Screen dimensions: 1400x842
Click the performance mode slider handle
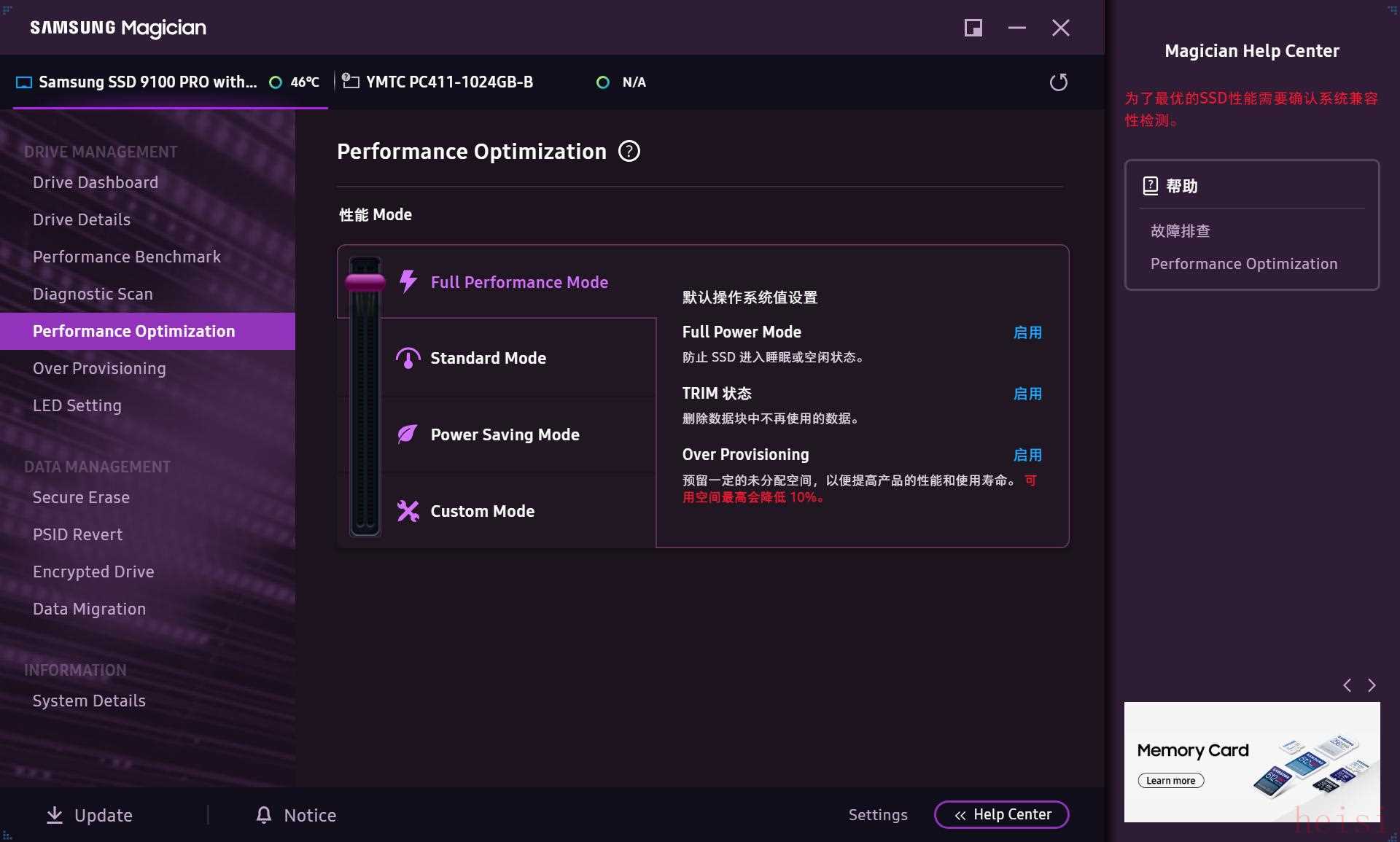[365, 282]
